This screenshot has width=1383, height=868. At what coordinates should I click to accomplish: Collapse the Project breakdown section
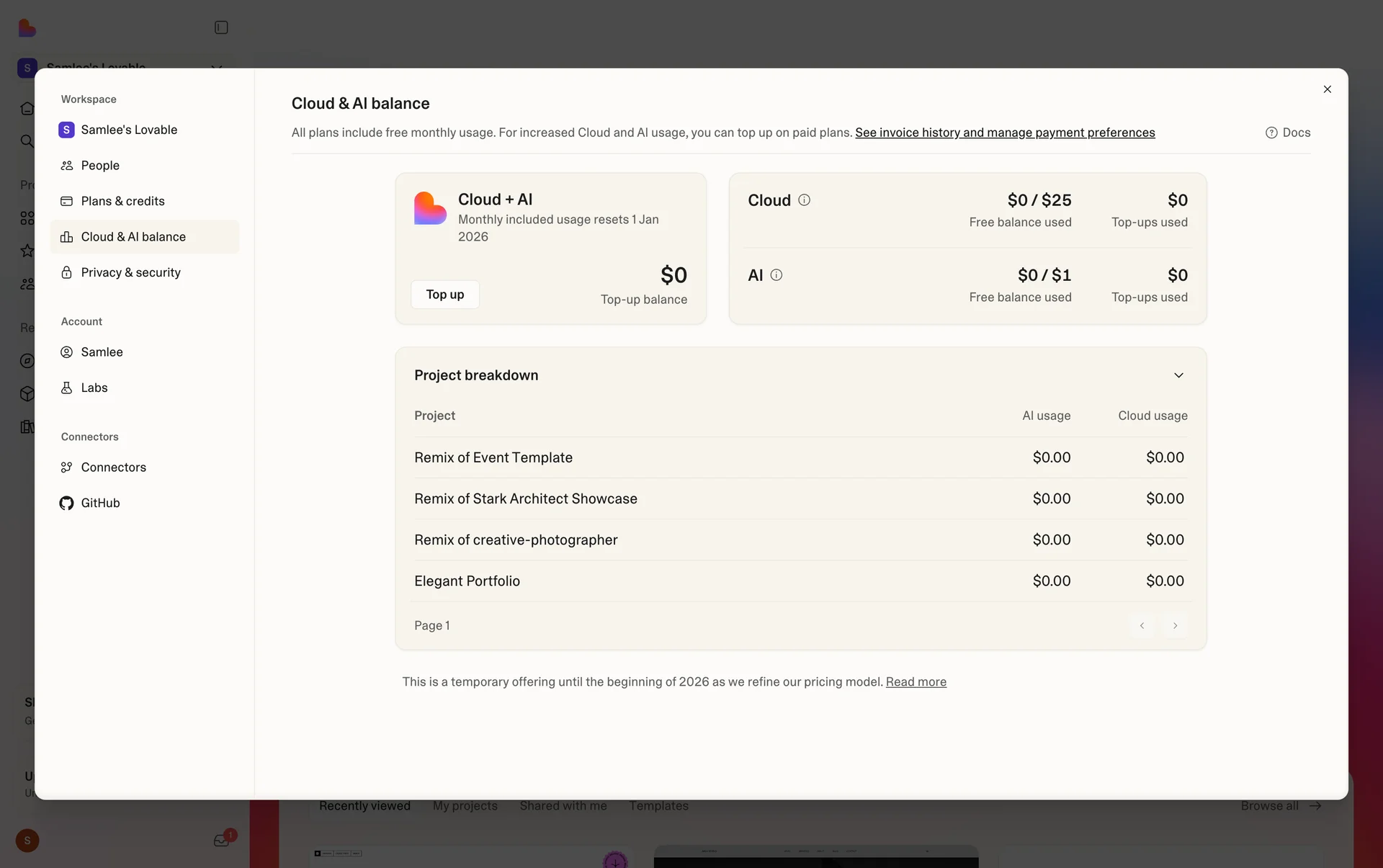pyautogui.click(x=1178, y=375)
